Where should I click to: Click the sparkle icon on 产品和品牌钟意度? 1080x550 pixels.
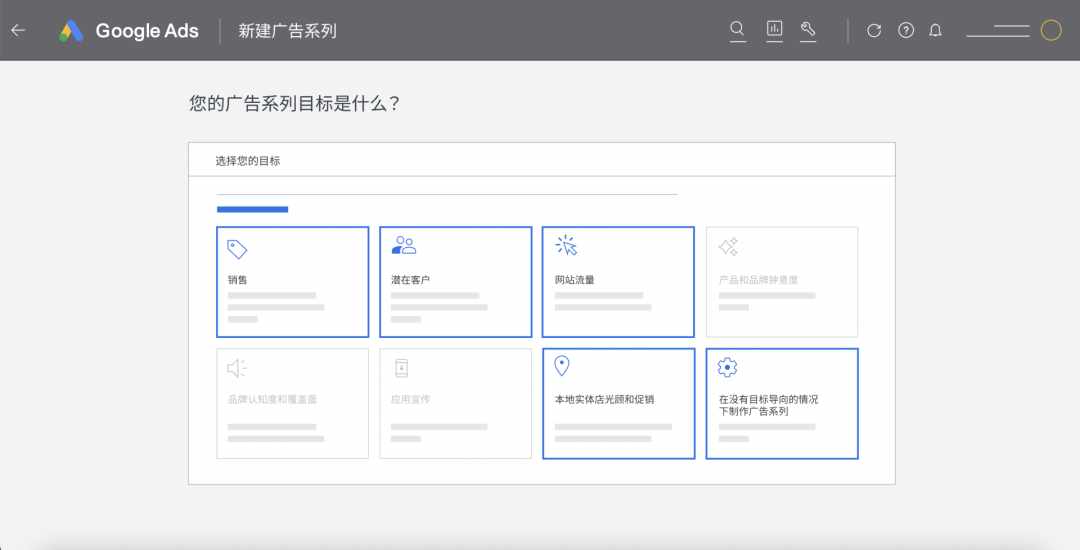[x=728, y=246]
